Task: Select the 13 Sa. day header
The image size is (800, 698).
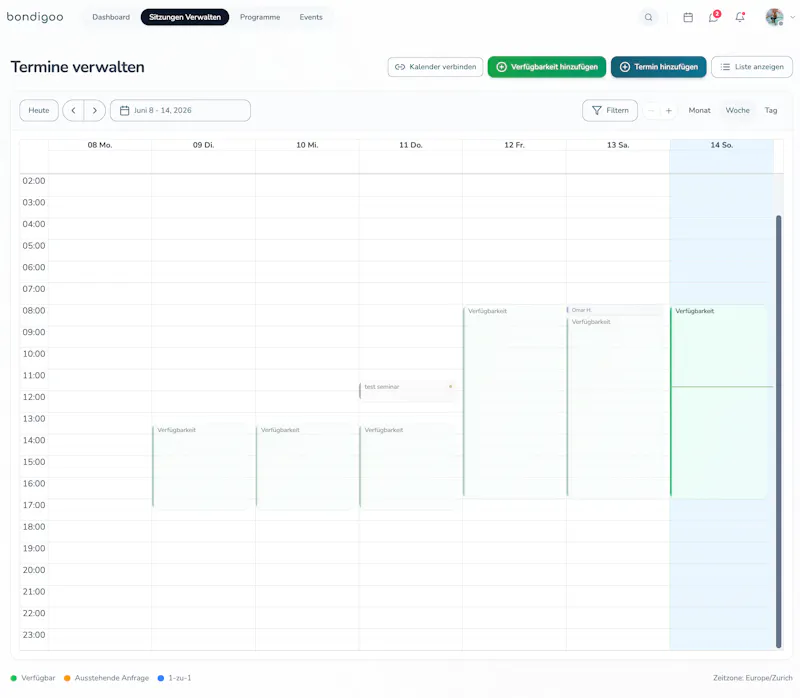Action: click(x=618, y=145)
